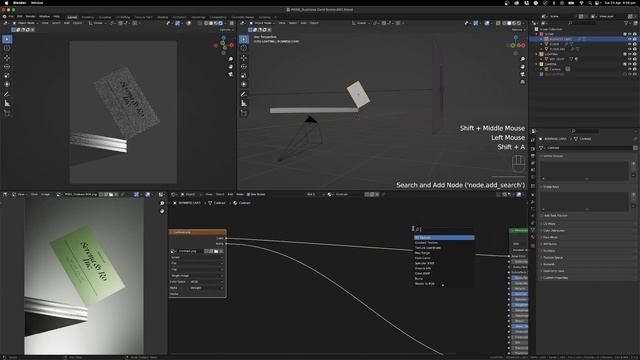Choose Bump in node search list

(x=444, y=278)
